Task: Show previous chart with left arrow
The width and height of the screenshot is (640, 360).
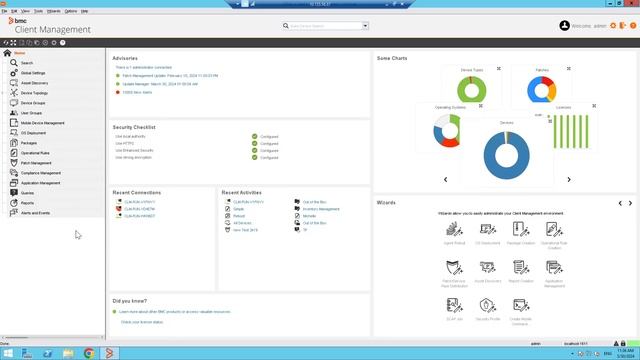Action: tap(446, 180)
